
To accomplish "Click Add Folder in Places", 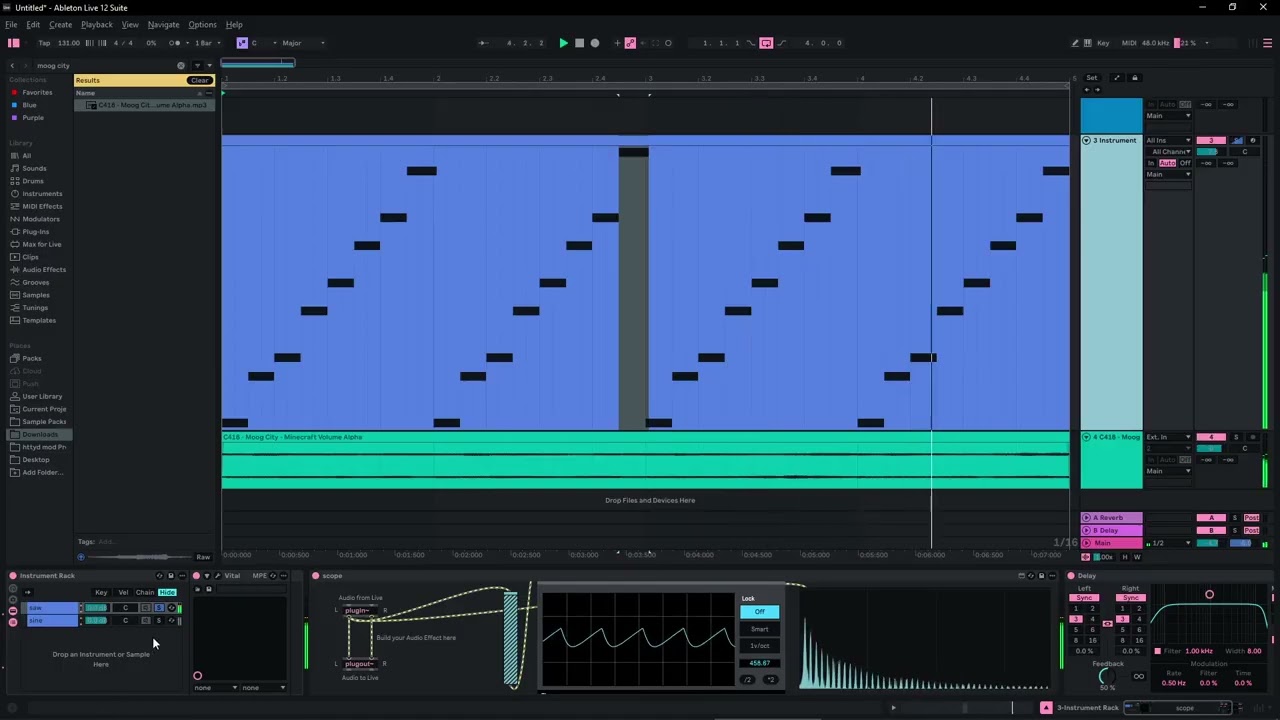I will [x=41, y=473].
